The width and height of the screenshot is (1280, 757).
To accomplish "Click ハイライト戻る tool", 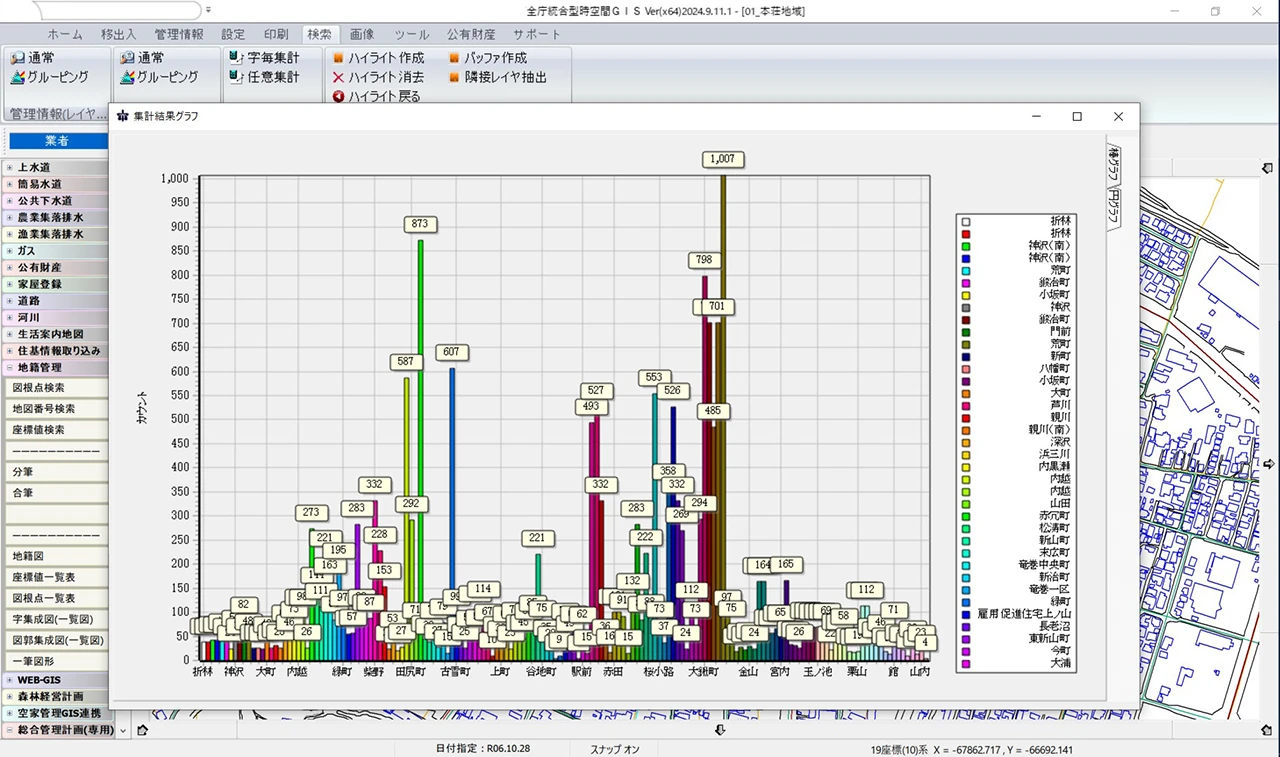I will (x=376, y=97).
